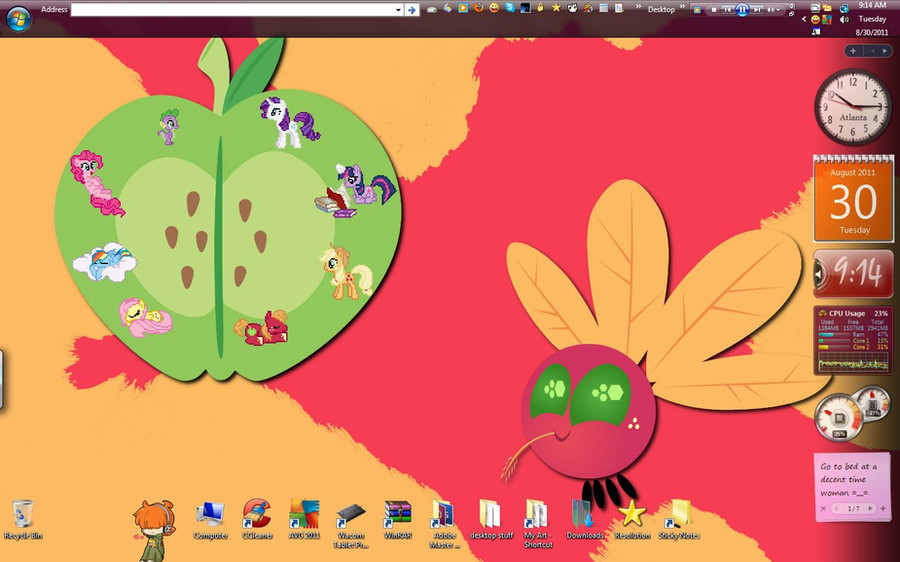Open the August 2011 calendar gadget
Screen dimensions: 900x562
pos(854,199)
